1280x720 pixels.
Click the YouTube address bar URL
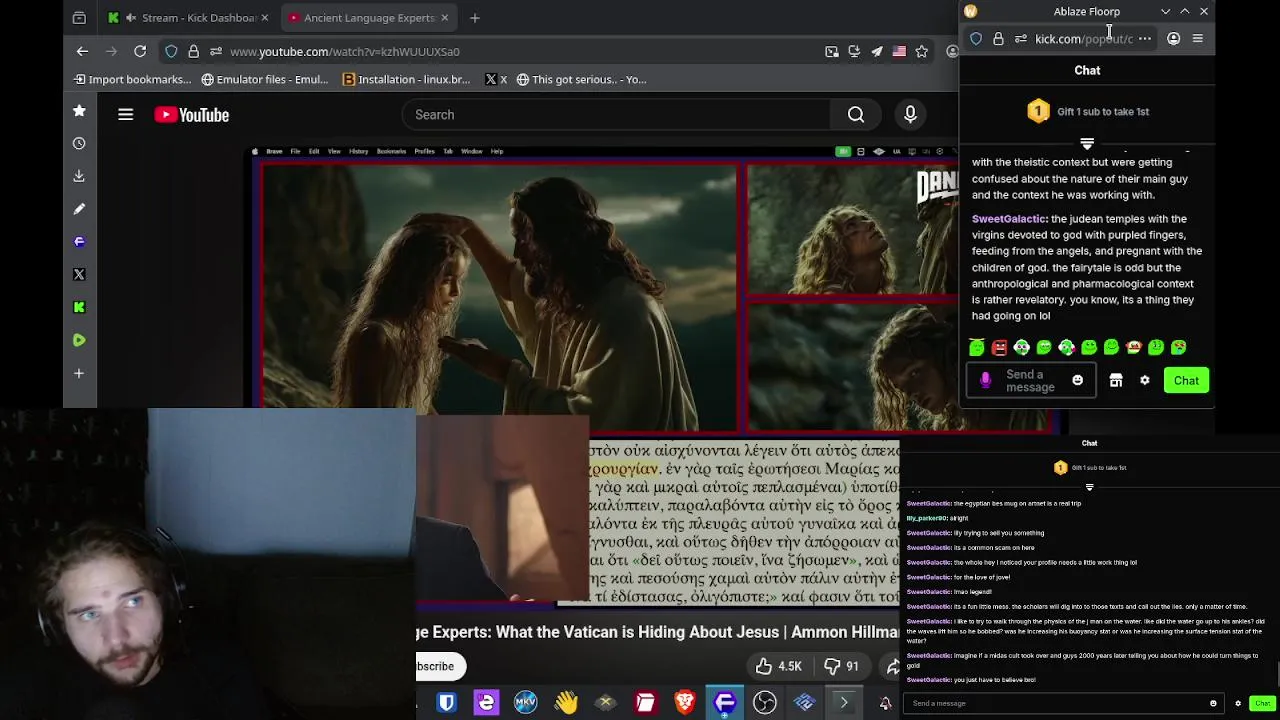click(345, 51)
